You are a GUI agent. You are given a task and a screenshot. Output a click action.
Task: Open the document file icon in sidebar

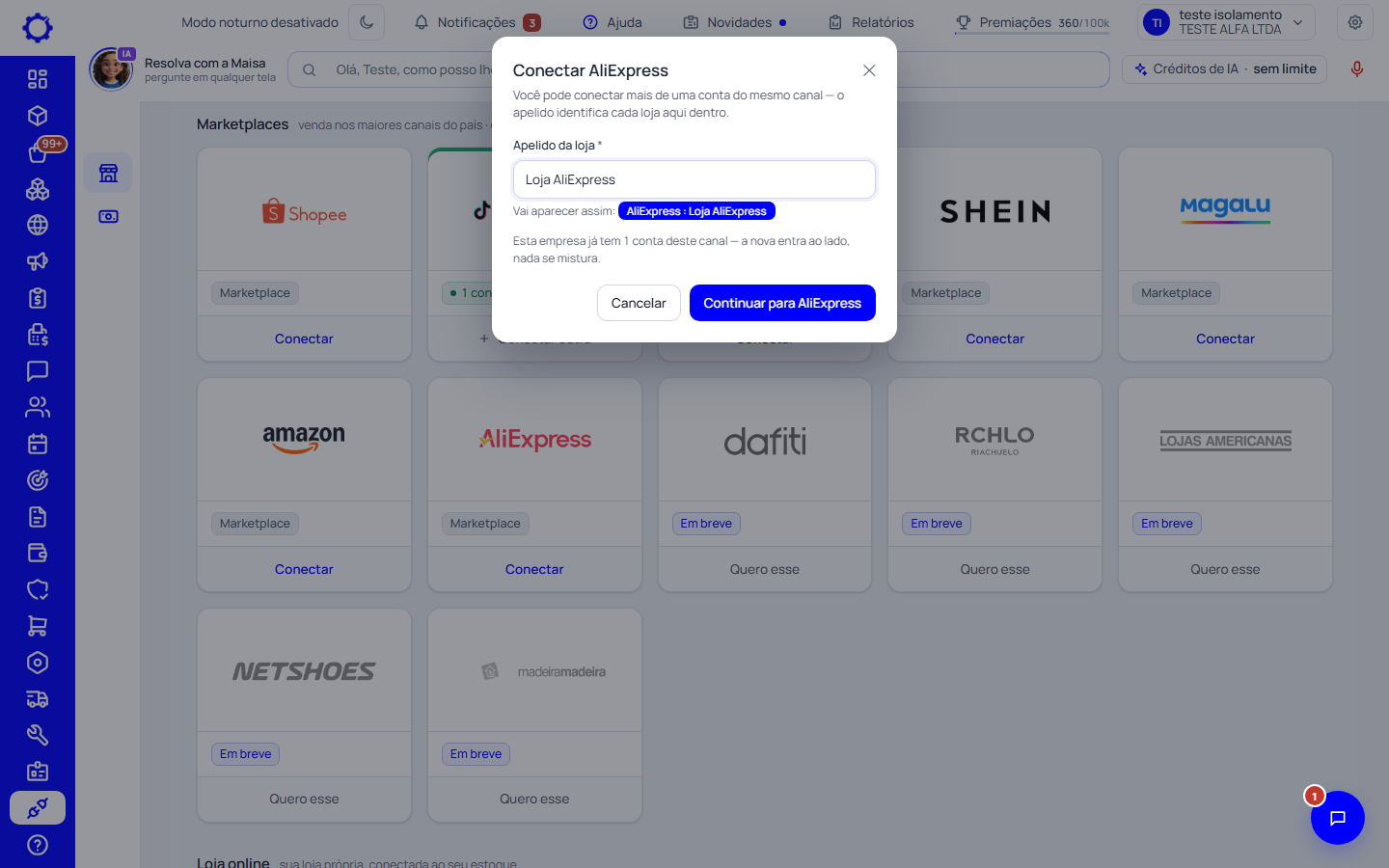click(x=38, y=517)
